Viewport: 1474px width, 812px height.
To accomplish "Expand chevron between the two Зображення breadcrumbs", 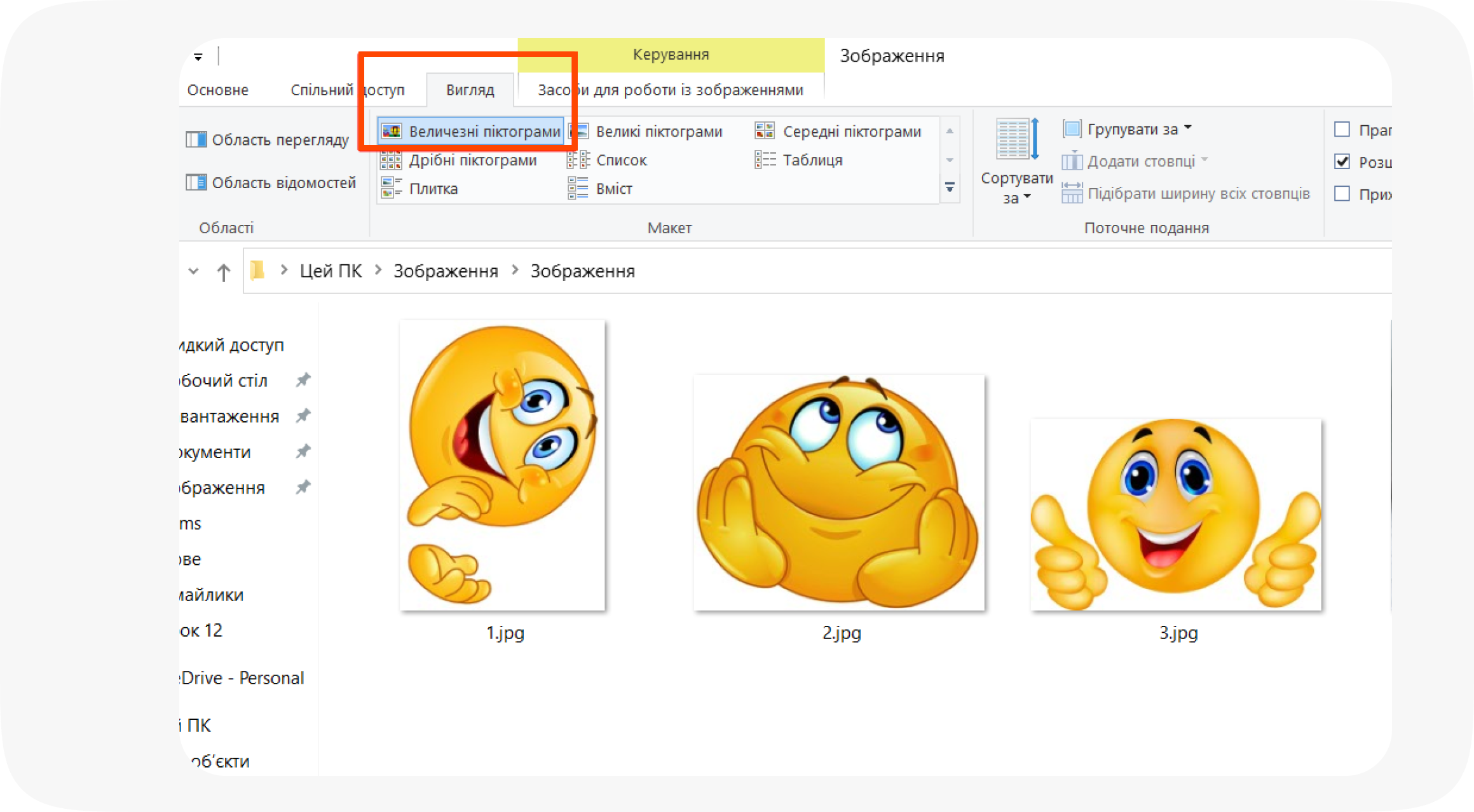I will pyautogui.click(x=515, y=271).
